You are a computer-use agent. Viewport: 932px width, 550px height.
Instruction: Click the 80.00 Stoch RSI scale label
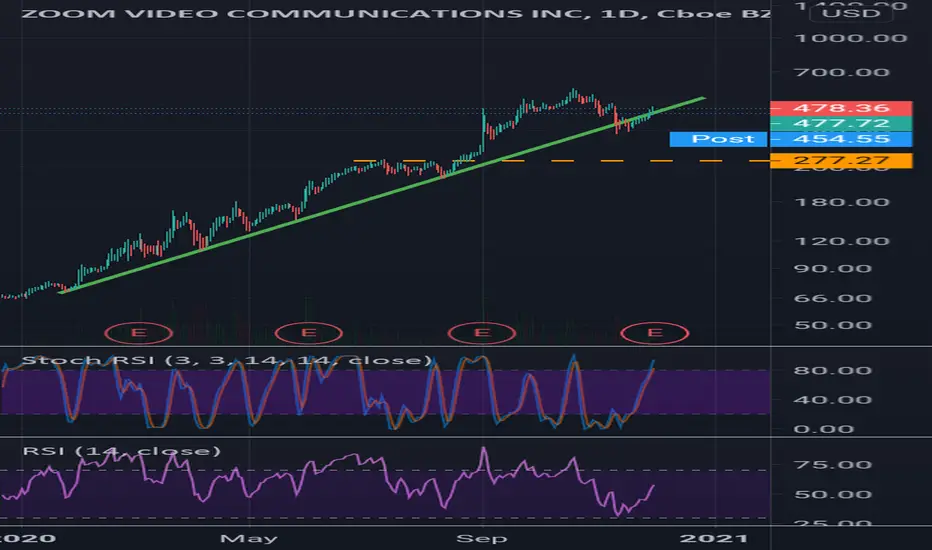[832, 371]
